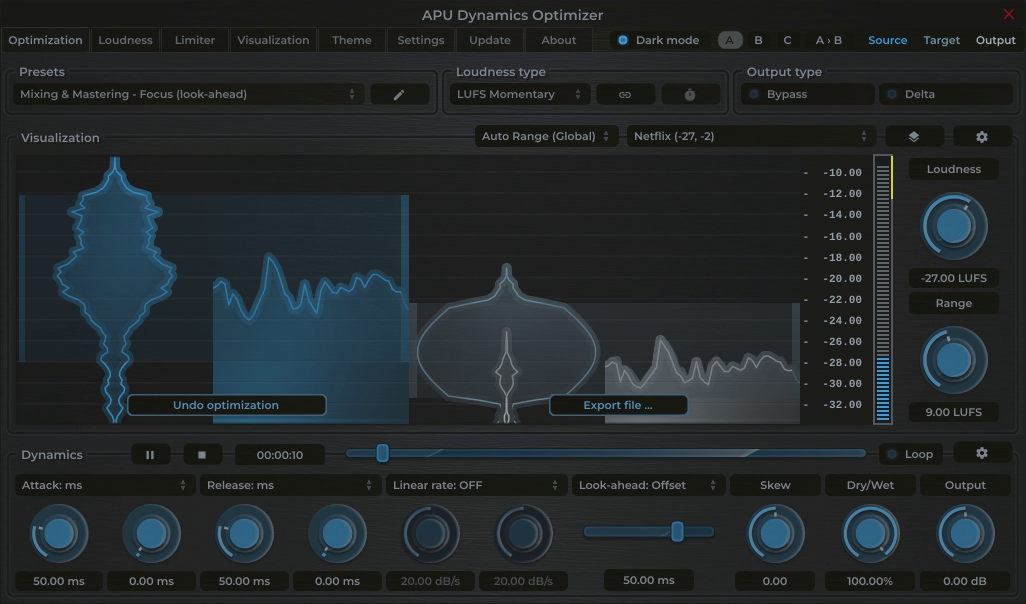Open the Visualization settings gear

(x=982, y=135)
